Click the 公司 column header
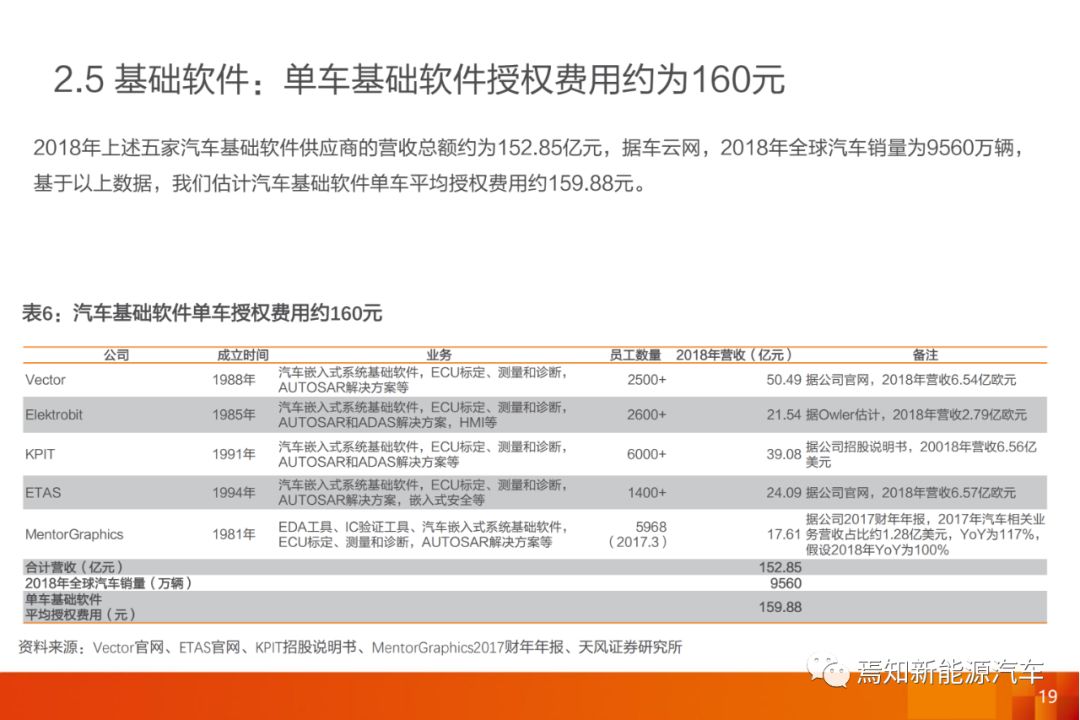The image size is (1080, 720). point(116,355)
